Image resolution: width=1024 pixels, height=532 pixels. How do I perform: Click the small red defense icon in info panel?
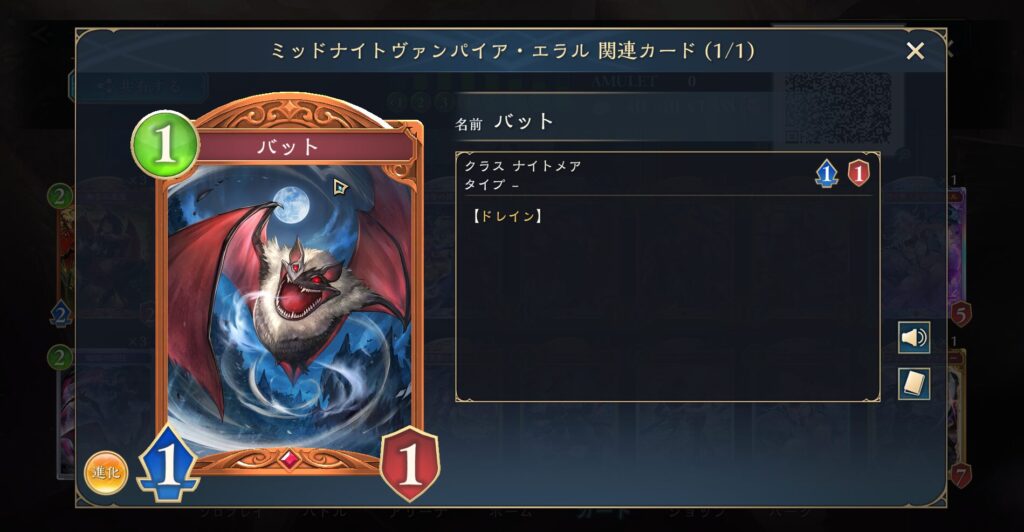(858, 173)
